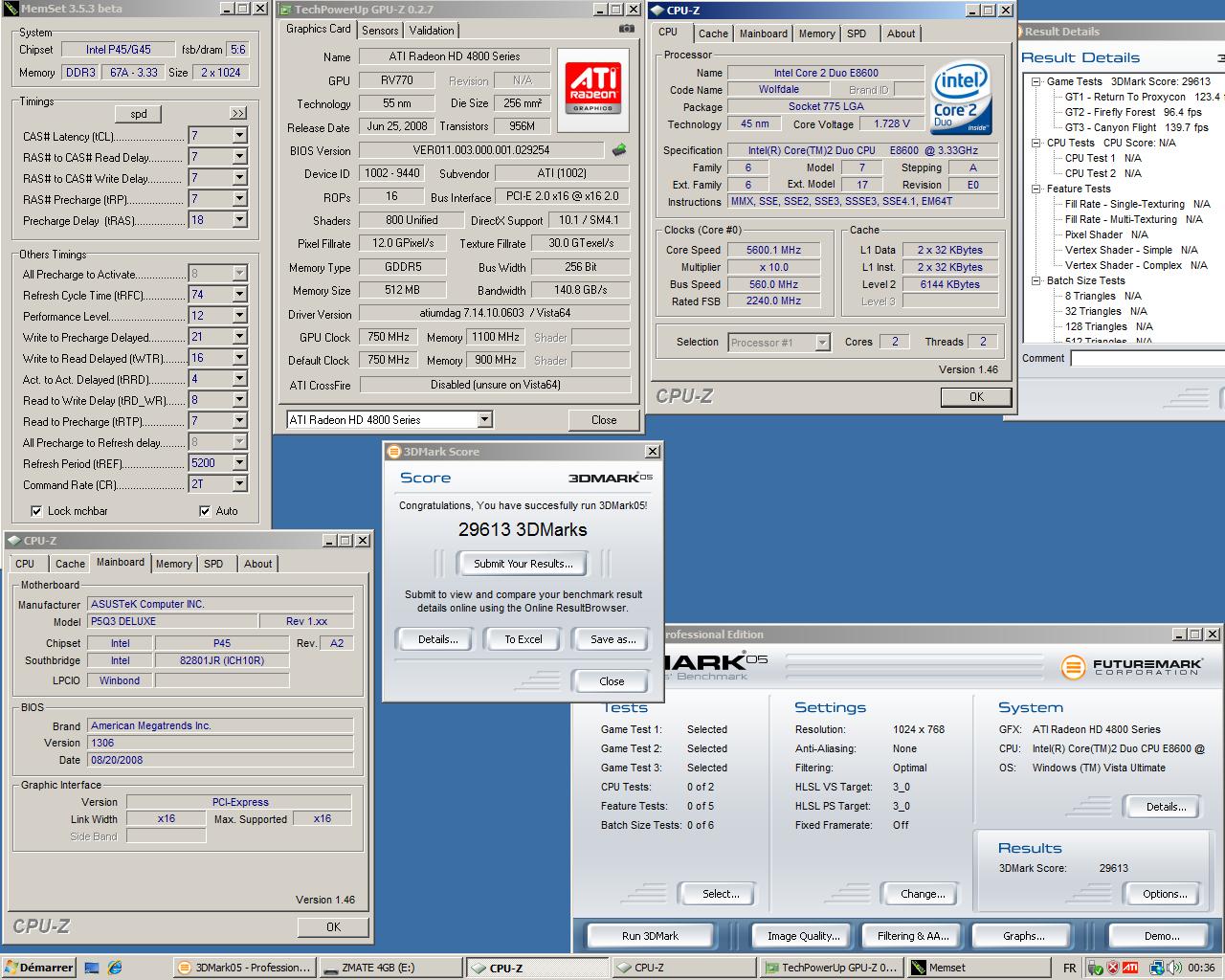Click the red security shield tray icon

[1114, 968]
